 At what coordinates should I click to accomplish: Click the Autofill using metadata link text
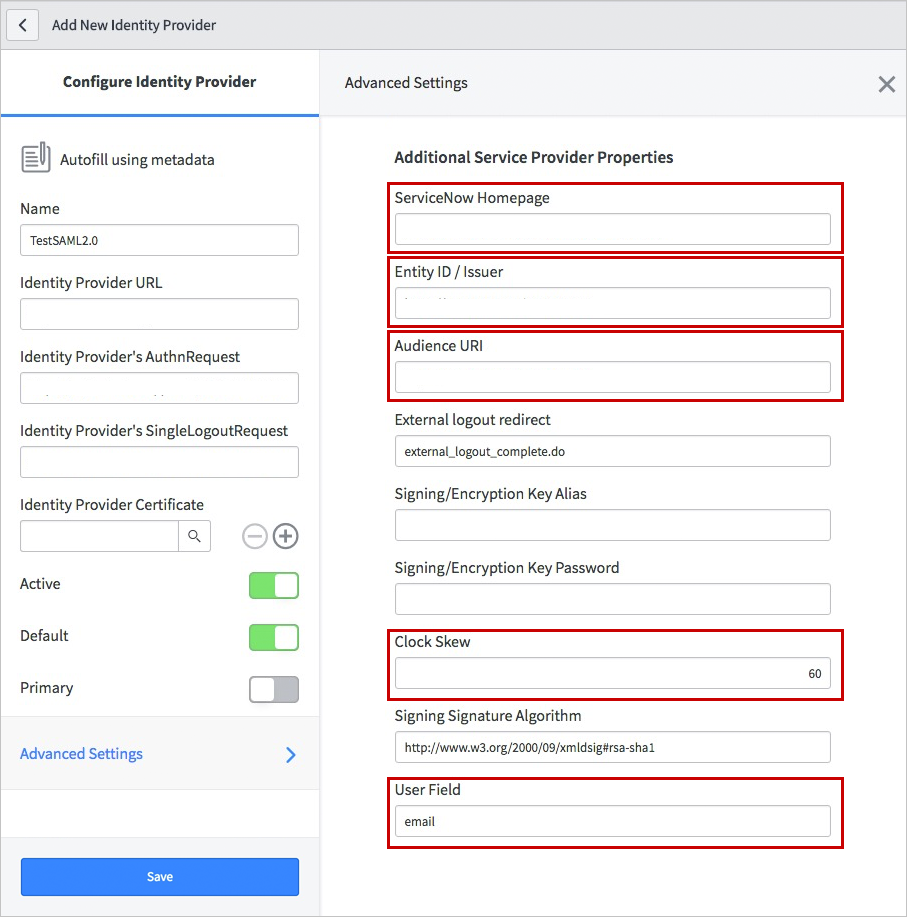137,160
